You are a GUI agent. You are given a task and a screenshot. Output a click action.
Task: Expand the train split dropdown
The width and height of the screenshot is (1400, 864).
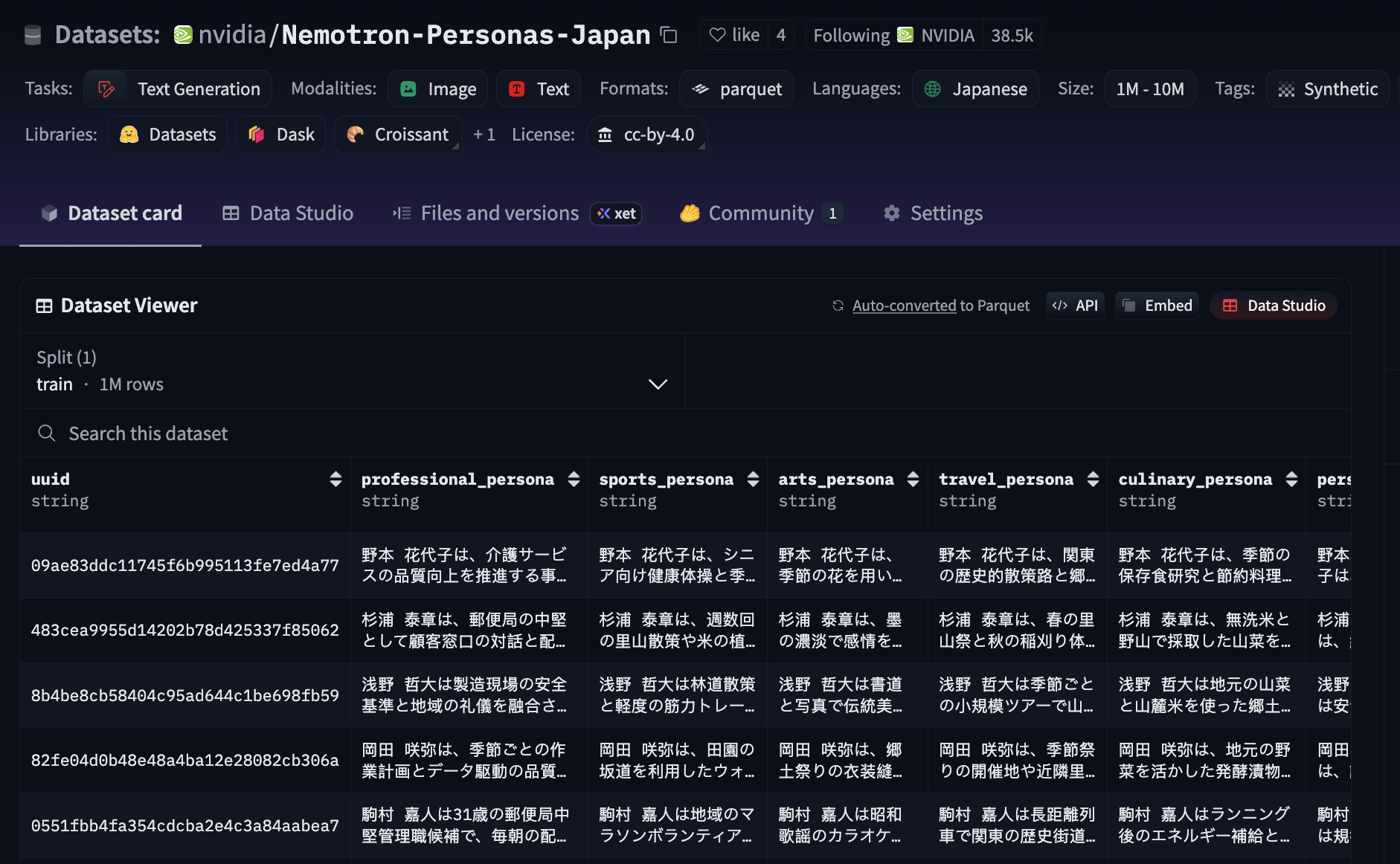click(657, 384)
